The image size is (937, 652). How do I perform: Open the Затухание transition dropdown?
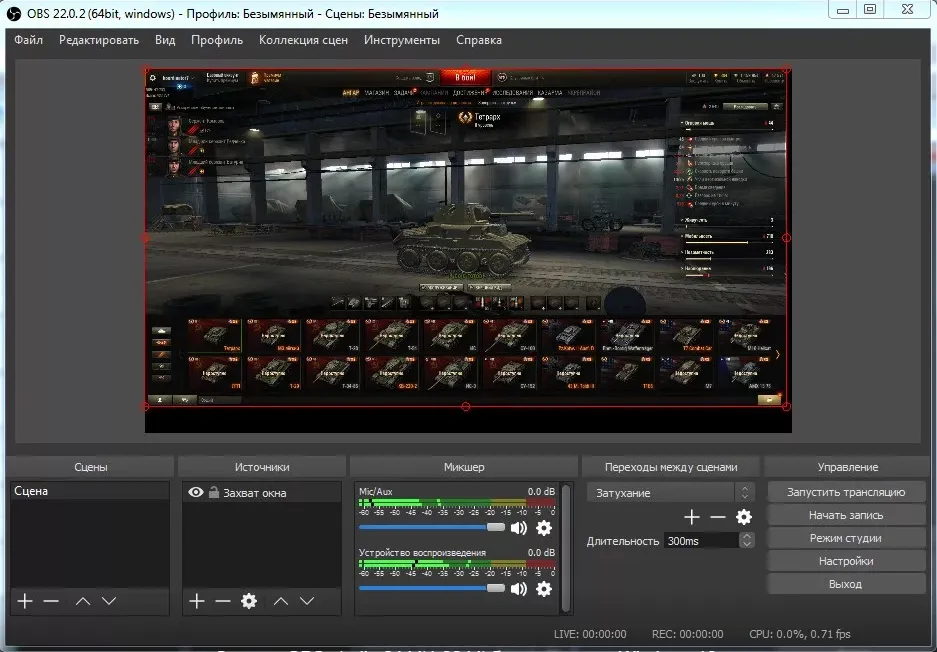(x=670, y=492)
